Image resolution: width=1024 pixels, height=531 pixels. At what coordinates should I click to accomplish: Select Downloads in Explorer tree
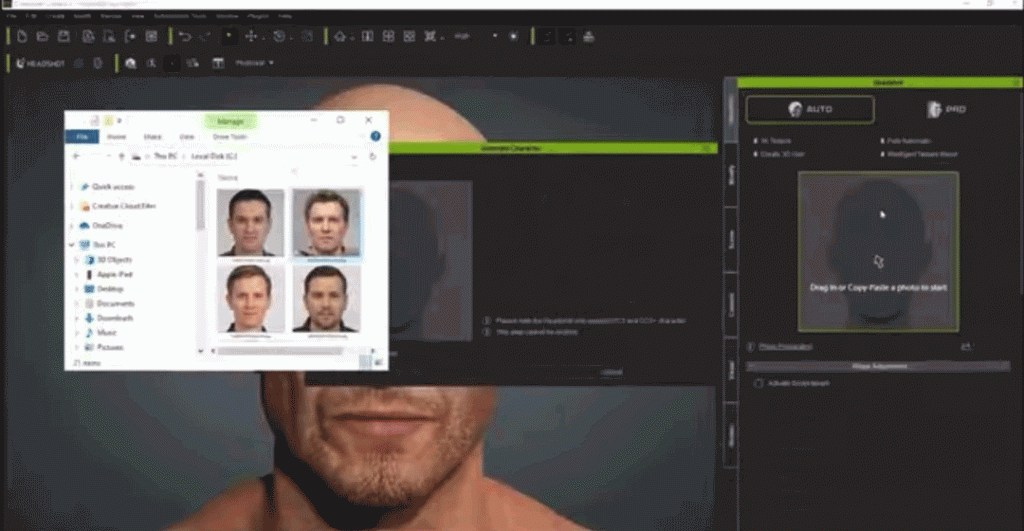coord(115,318)
